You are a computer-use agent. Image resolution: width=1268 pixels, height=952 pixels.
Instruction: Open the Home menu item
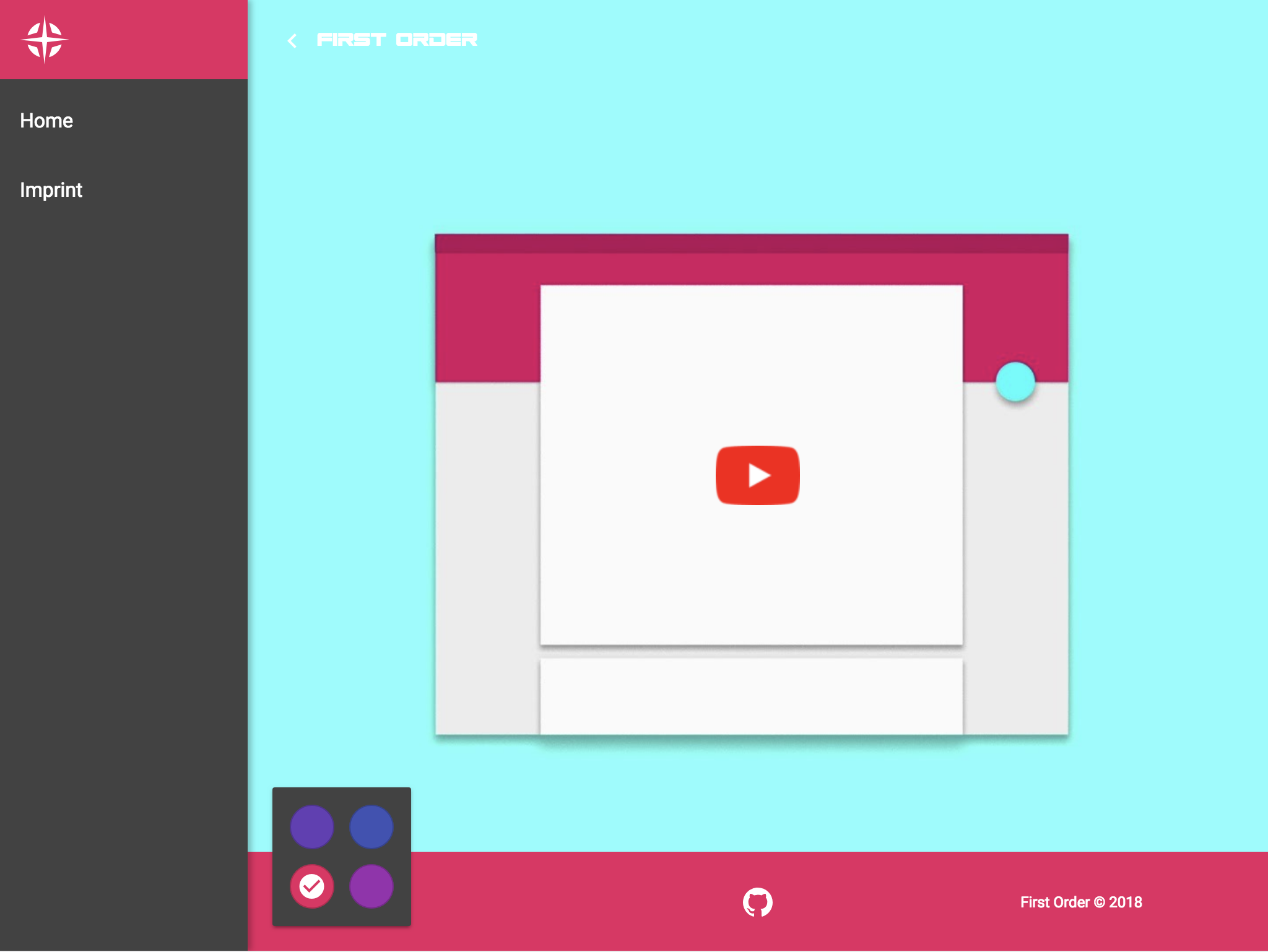[46, 121]
